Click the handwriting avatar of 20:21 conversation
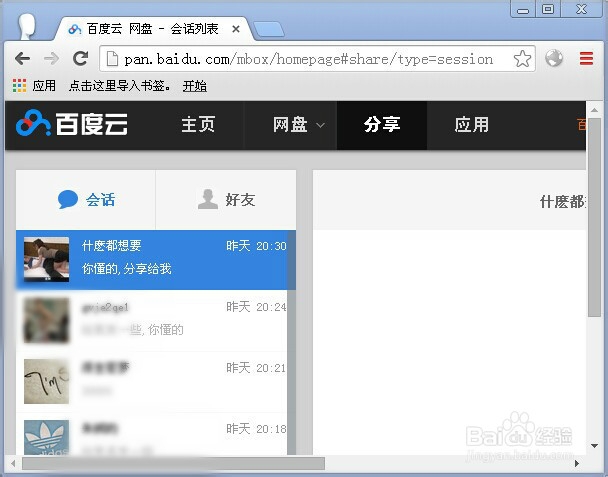Image resolution: width=608 pixels, height=477 pixels. (47, 382)
